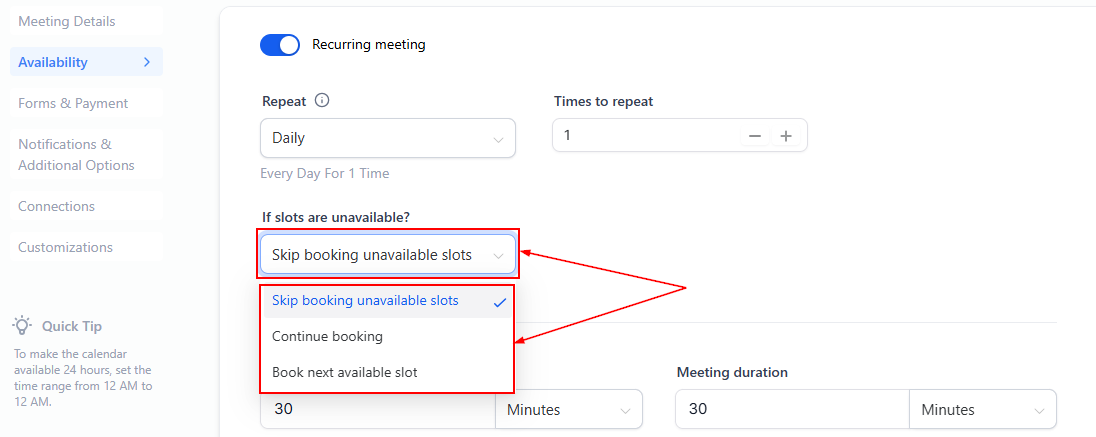
Task: Click plus icon in Times to repeat
Action: [786, 136]
